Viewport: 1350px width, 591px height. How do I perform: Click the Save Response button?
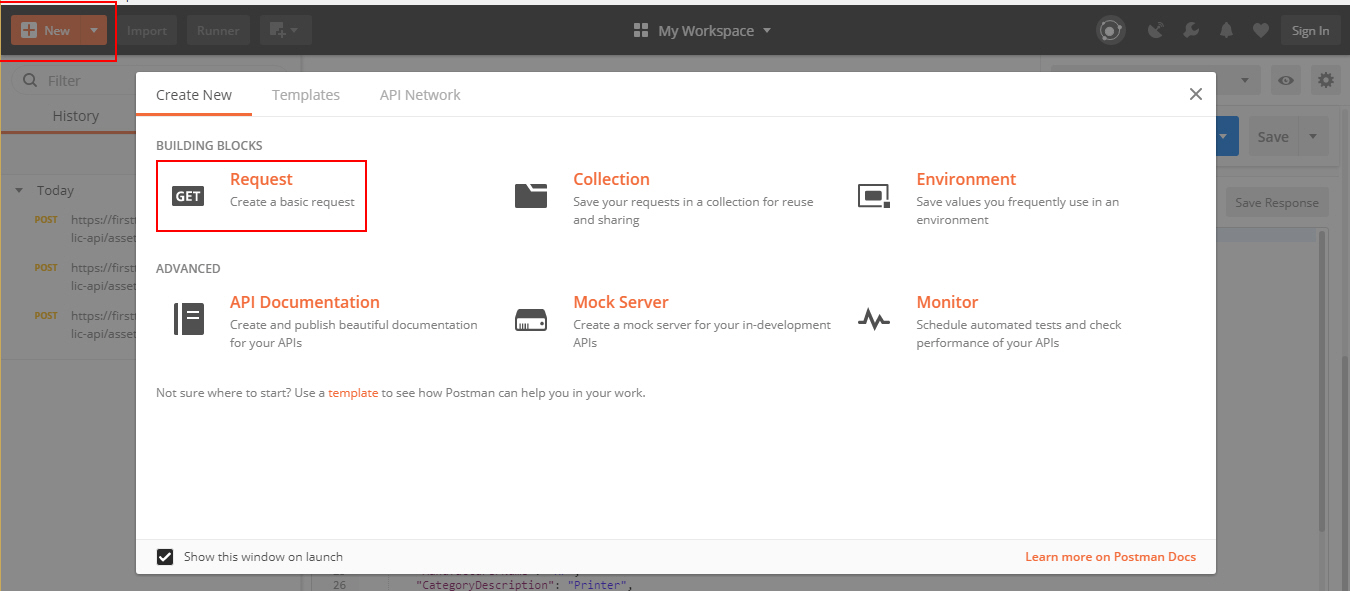coord(1277,202)
